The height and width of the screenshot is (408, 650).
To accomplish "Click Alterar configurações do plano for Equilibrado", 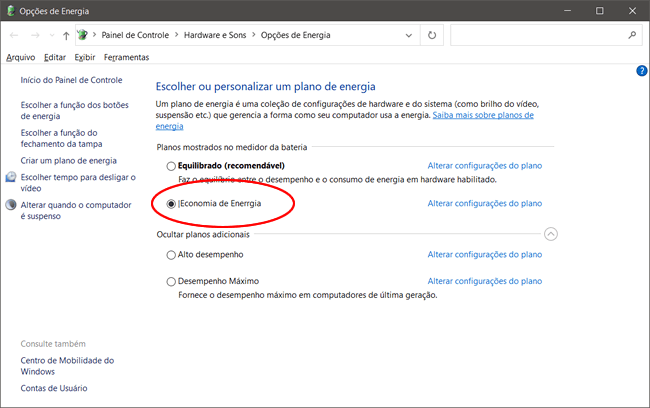I will pyautogui.click(x=485, y=165).
